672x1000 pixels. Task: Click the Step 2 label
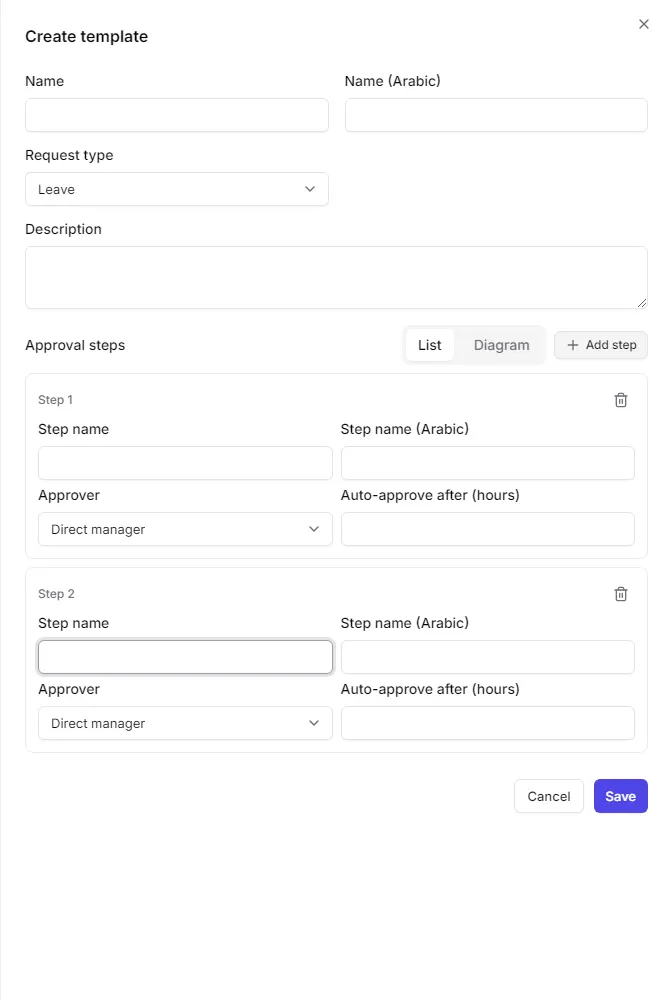point(56,594)
